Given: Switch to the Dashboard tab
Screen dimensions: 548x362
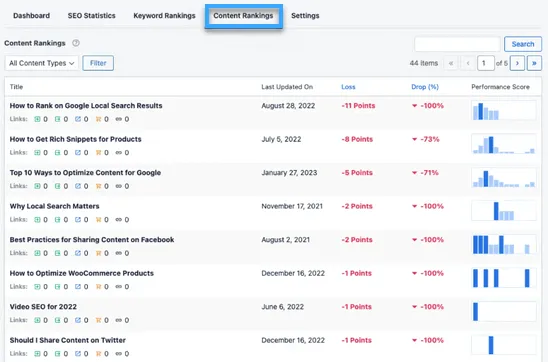Looking at the screenshot, I should click(x=31, y=16).
